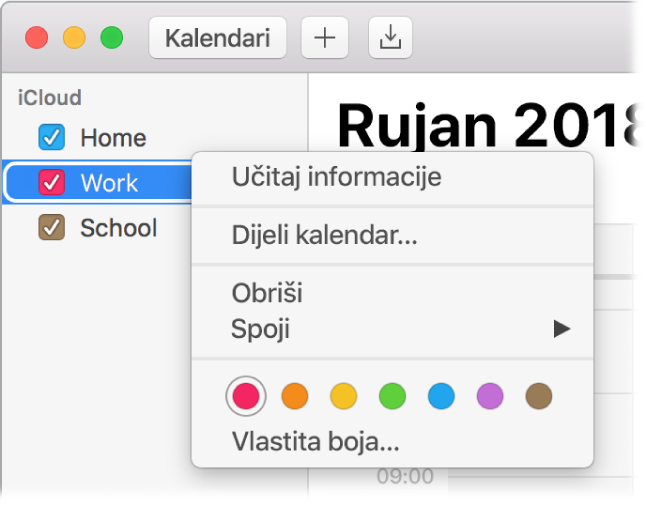This screenshot has height=507, width=646.
Task: Pick the yellow color swatch
Action: click(x=343, y=396)
